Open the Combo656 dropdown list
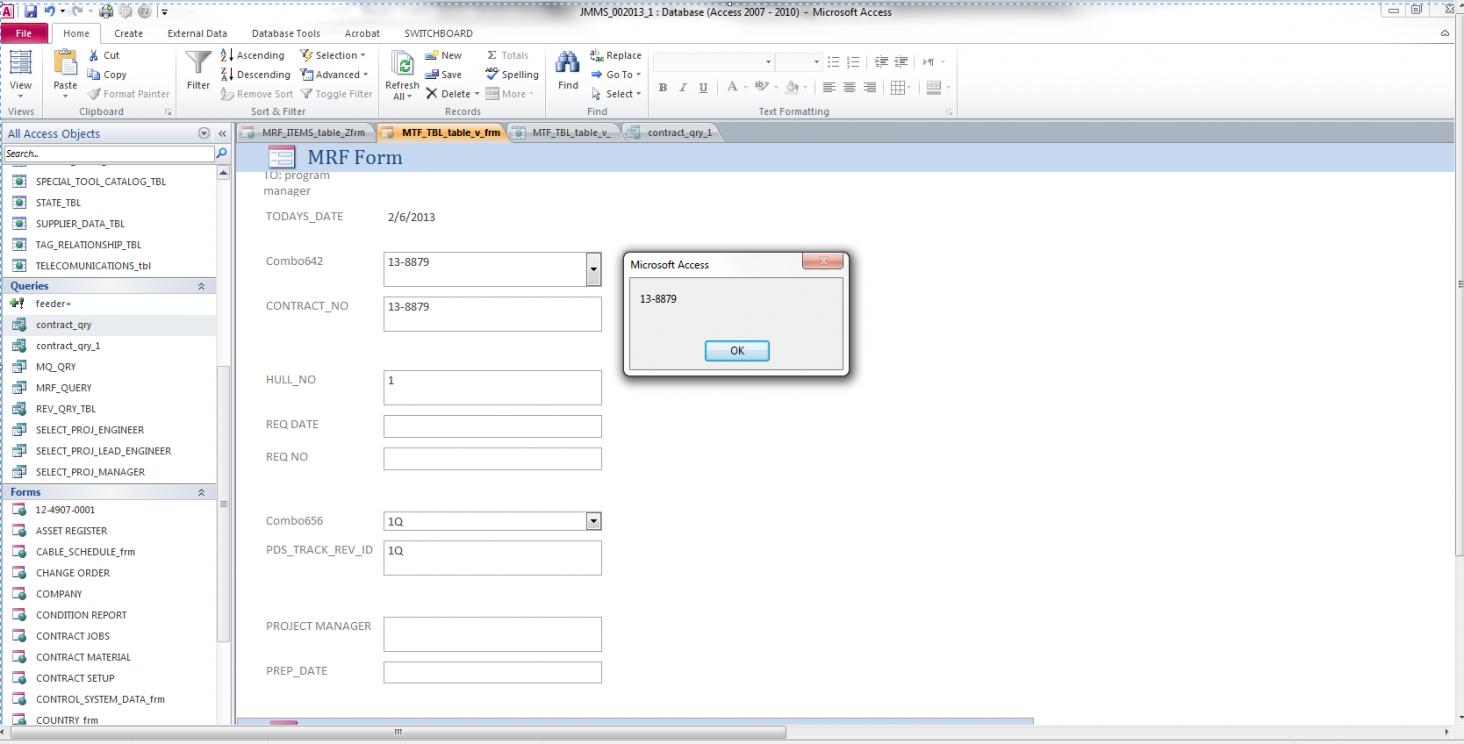Screen dimensions: 1464x744 tap(593, 521)
